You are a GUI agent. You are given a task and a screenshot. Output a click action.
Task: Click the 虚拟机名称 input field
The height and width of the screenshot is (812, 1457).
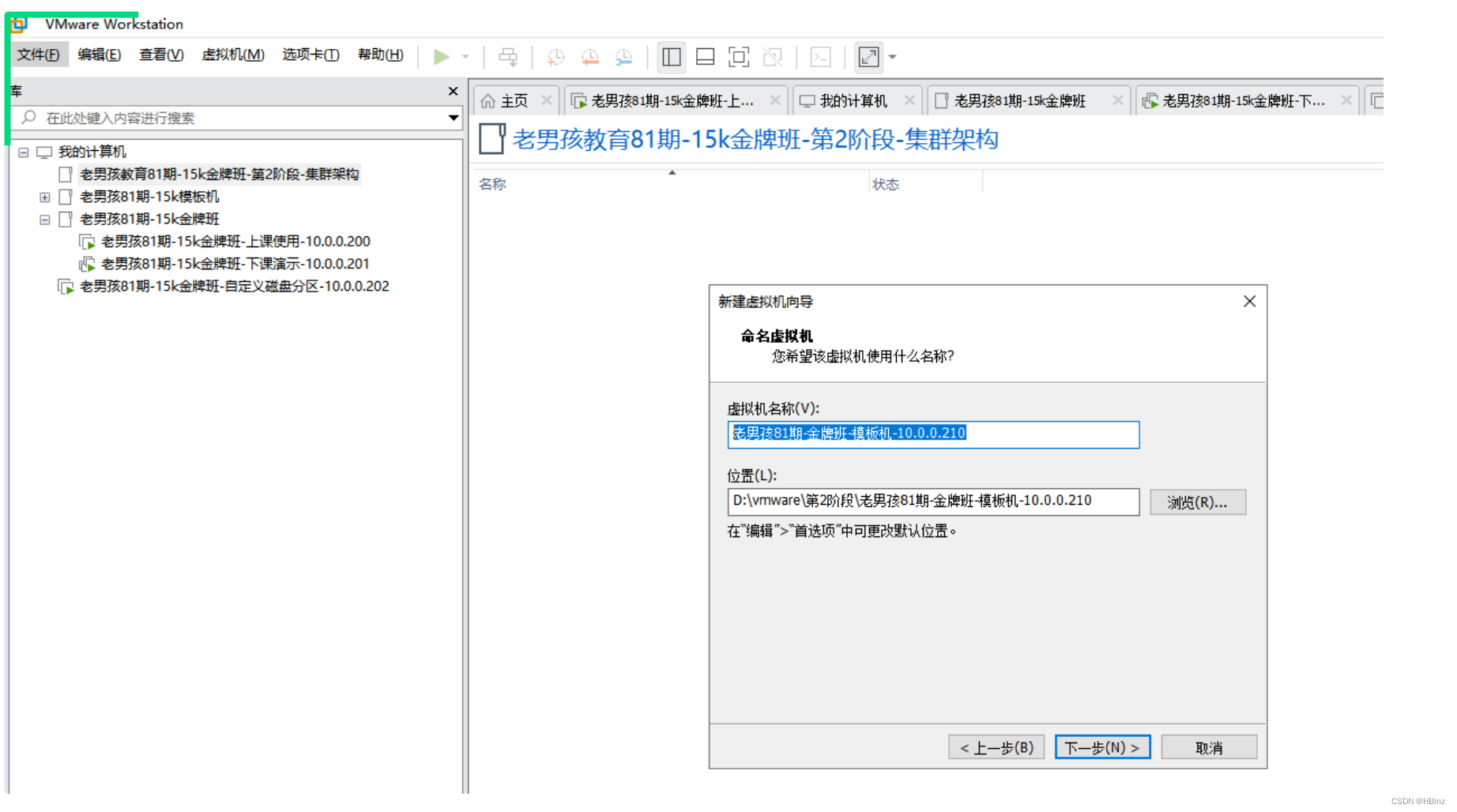[x=933, y=434]
